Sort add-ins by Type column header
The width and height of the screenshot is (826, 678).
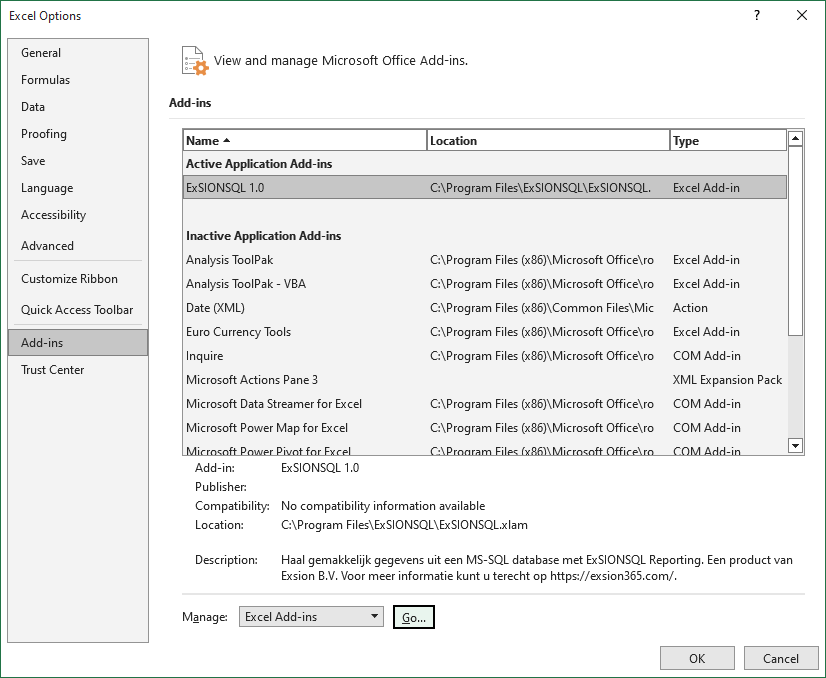tap(728, 141)
